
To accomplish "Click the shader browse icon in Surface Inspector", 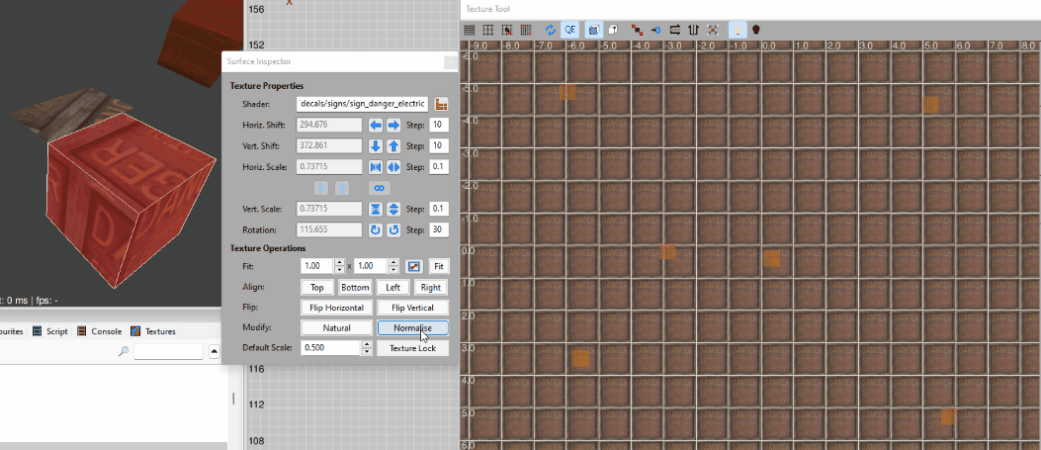I will 440,104.
